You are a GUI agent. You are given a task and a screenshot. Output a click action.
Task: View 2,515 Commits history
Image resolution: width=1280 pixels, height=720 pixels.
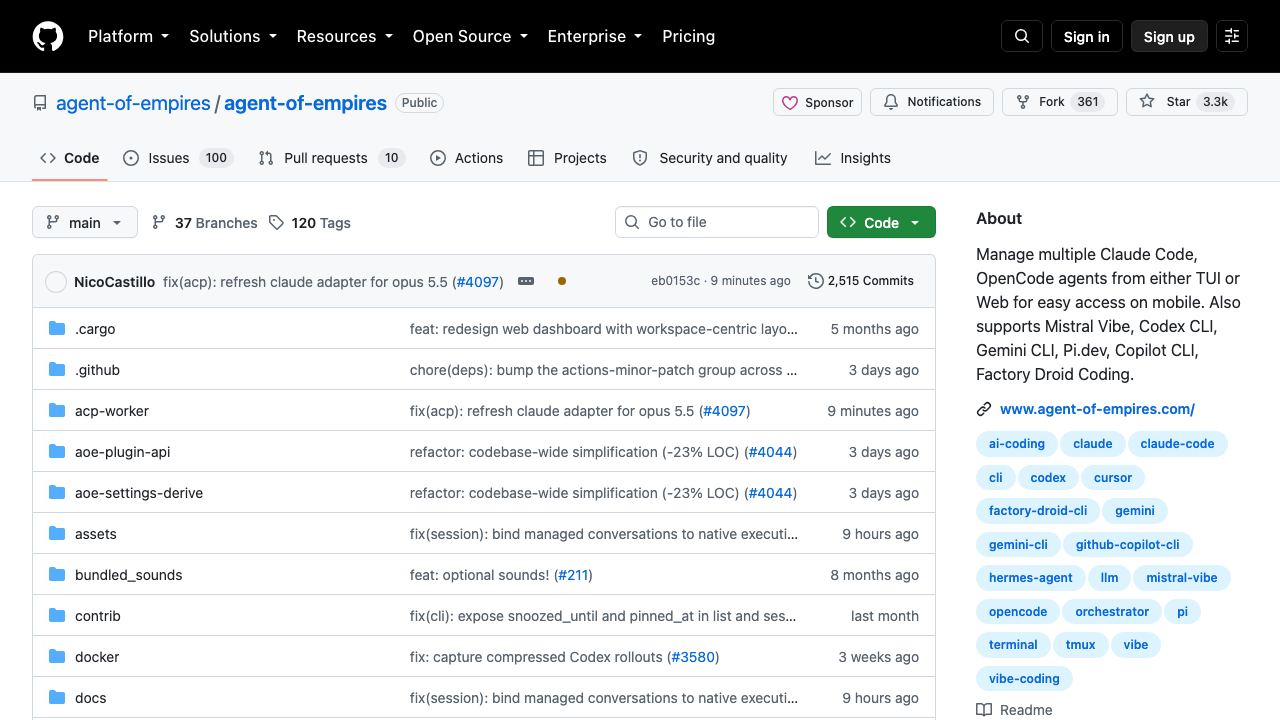(861, 281)
